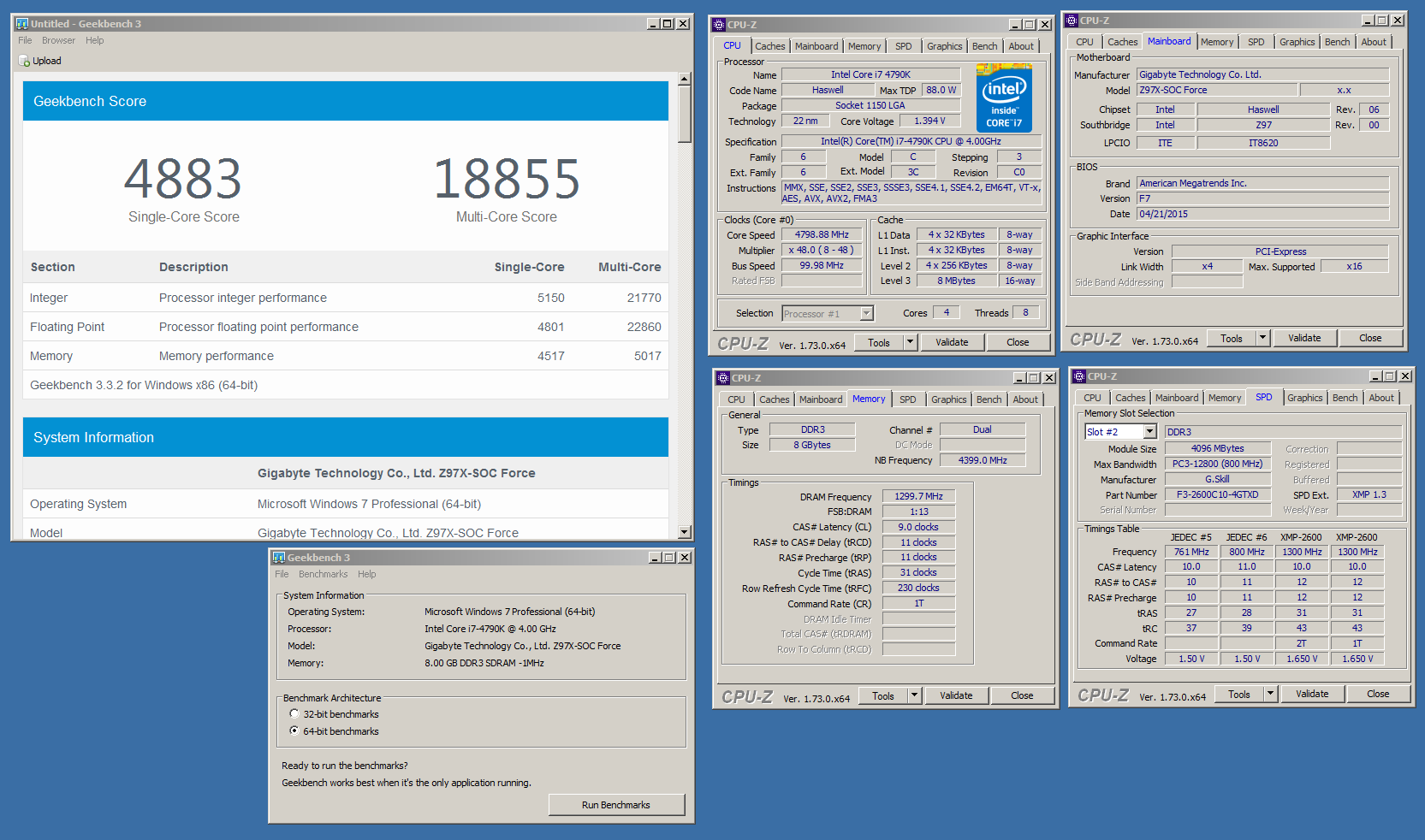Image resolution: width=1425 pixels, height=840 pixels.
Task: Click the CPU-Z title icon in Memory window
Action: (723, 378)
